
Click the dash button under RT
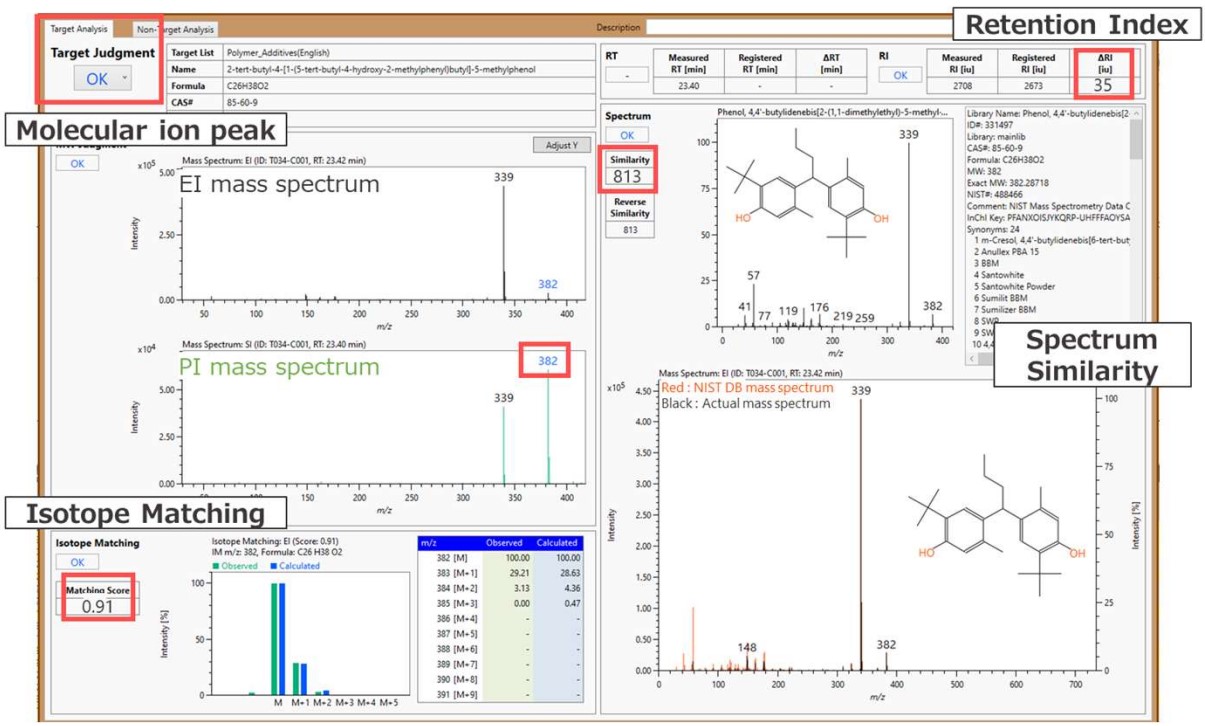625,75
